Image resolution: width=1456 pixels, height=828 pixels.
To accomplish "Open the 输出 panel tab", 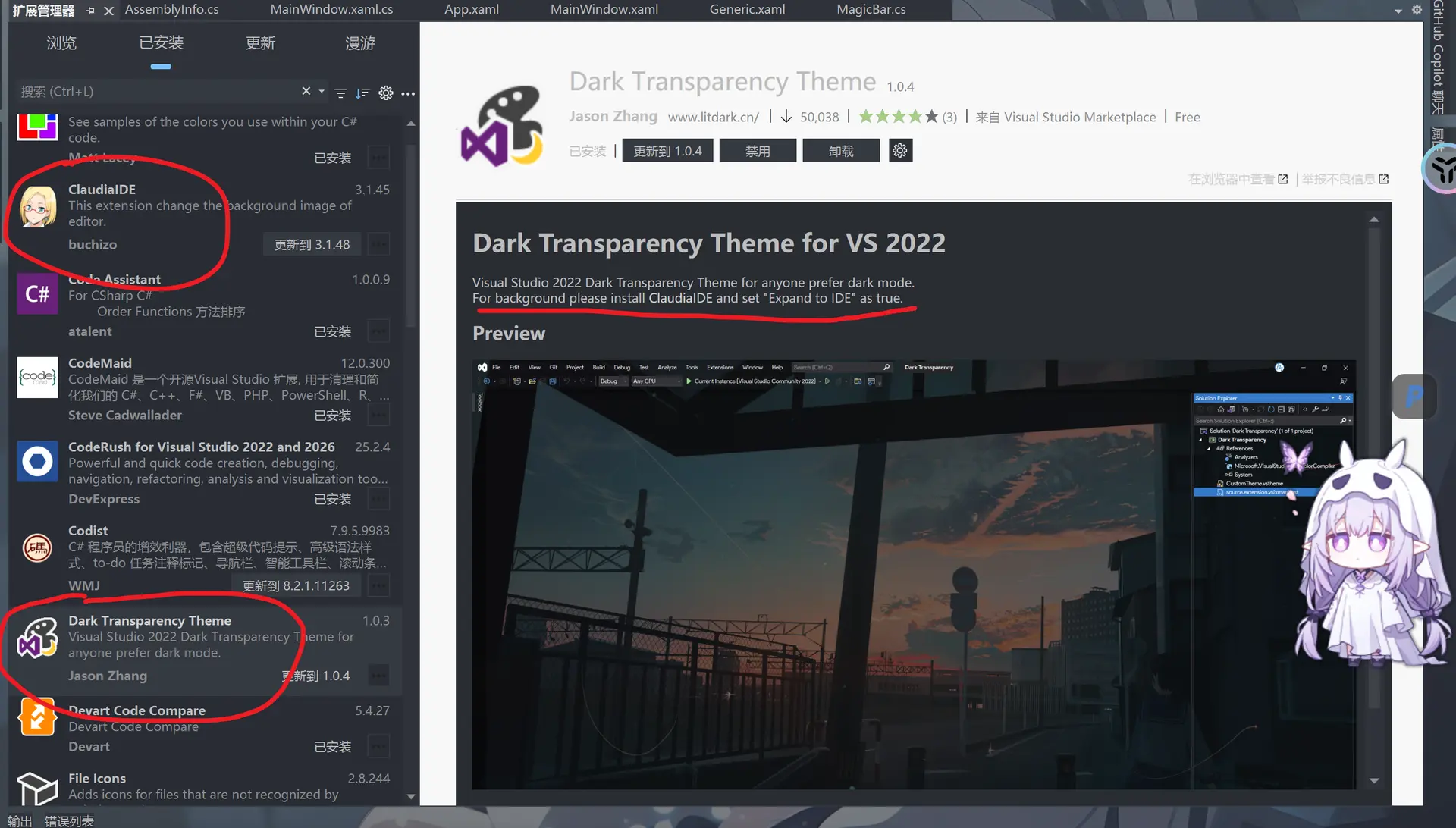I will point(20,820).
